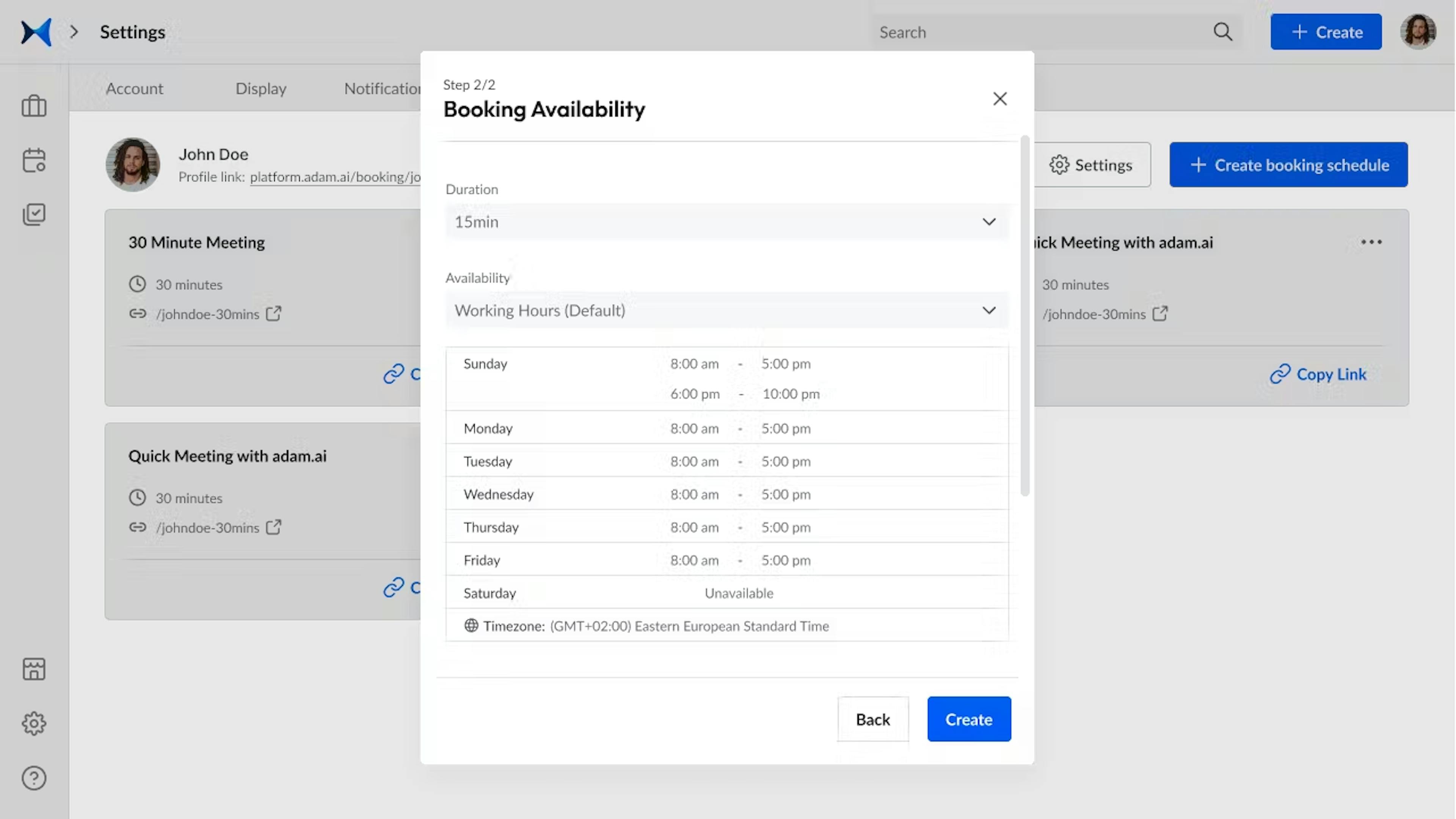The width and height of the screenshot is (1456, 819).
Task: Click the Create button to confirm booking
Action: (968, 719)
